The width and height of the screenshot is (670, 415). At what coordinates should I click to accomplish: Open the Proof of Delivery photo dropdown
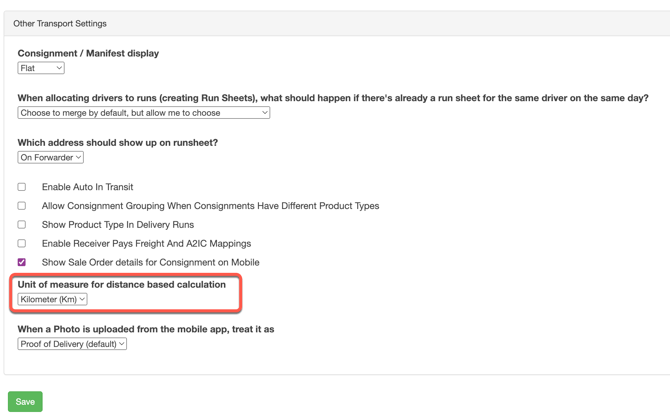pyautogui.click(x=72, y=344)
